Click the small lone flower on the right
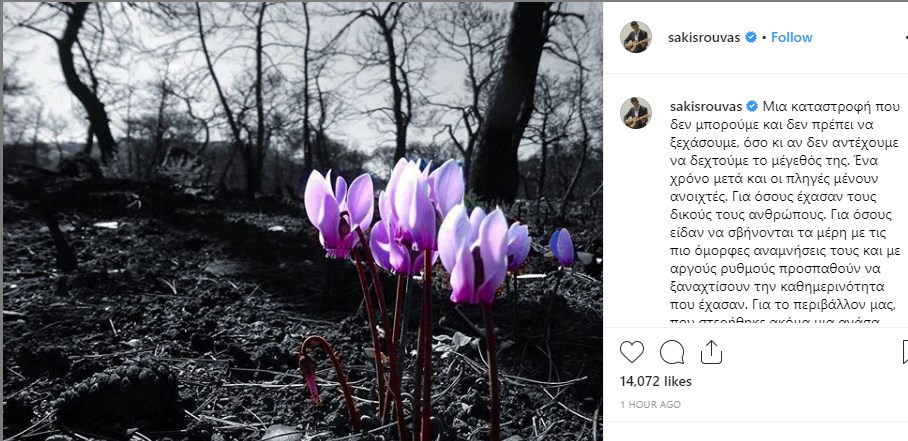The height and width of the screenshot is (441, 908). (x=562, y=248)
